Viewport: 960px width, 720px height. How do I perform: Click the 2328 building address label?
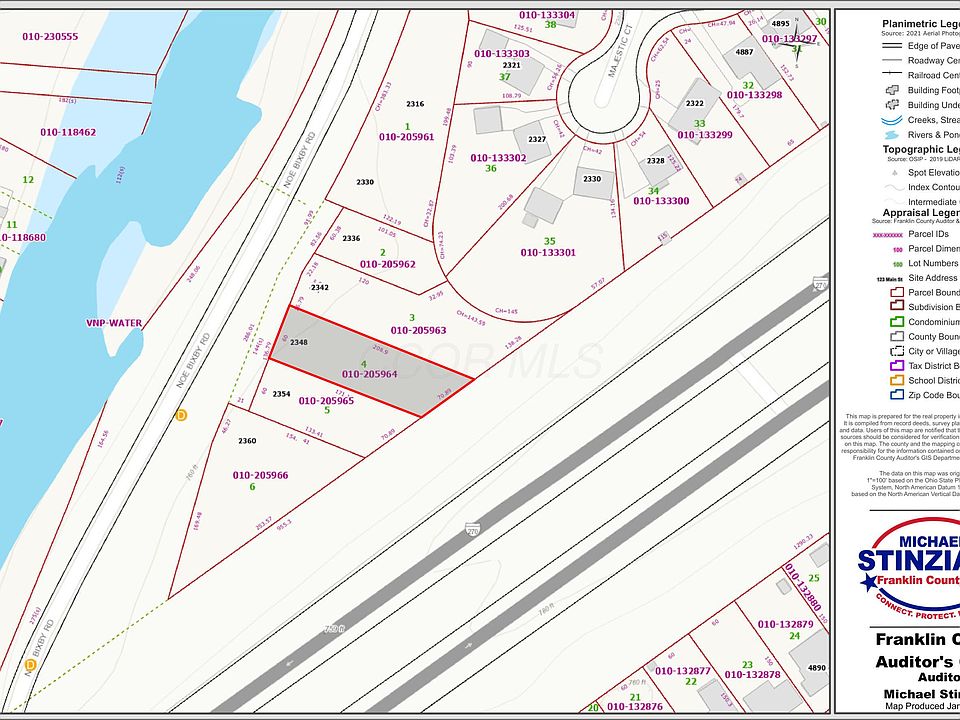(x=655, y=161)
